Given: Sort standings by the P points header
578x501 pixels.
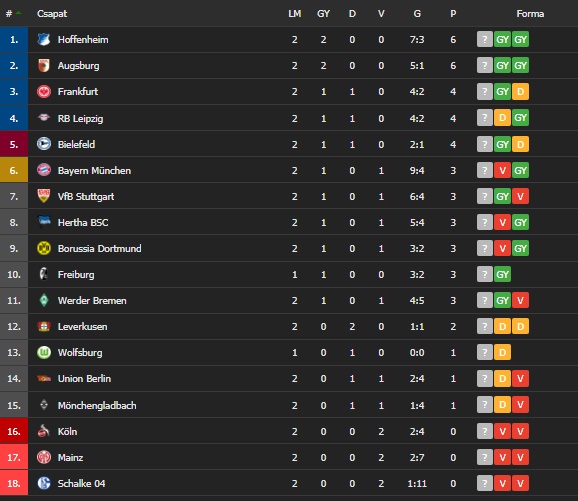Looking at the screenshot, I should [x=453, y=14].
